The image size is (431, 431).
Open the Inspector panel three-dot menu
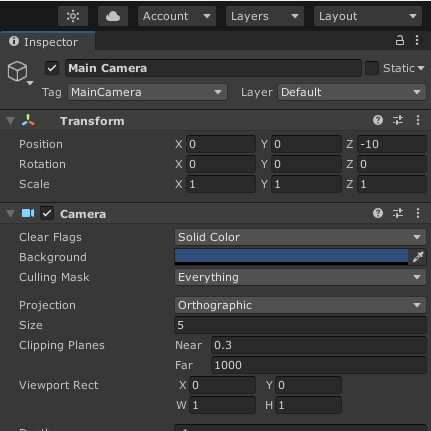tap(417, 40)
